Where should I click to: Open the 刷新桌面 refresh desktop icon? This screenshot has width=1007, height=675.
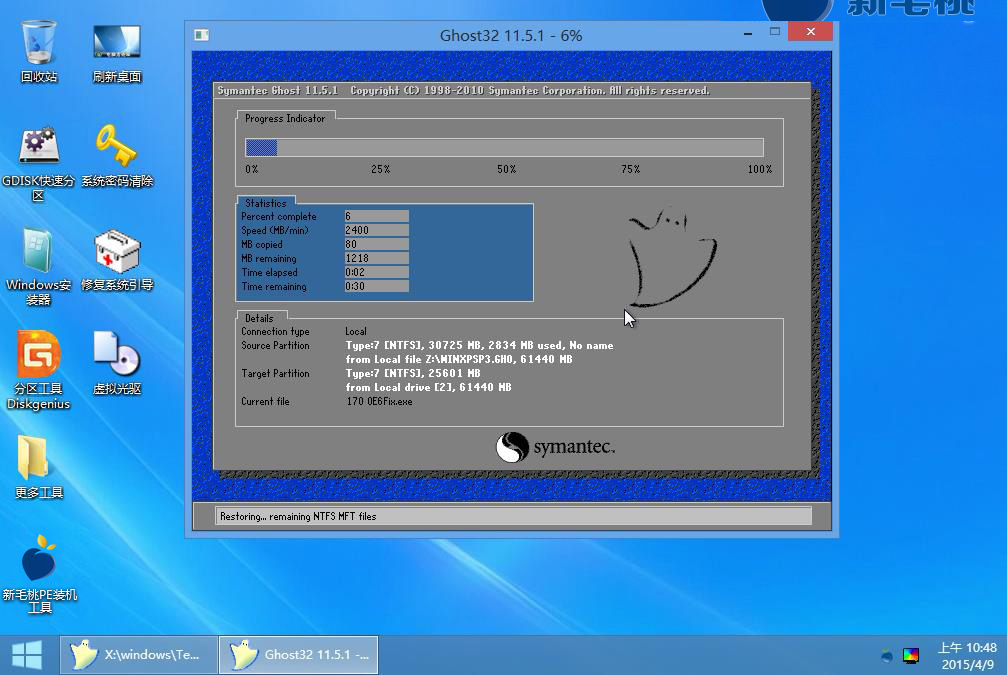(117, 51)
